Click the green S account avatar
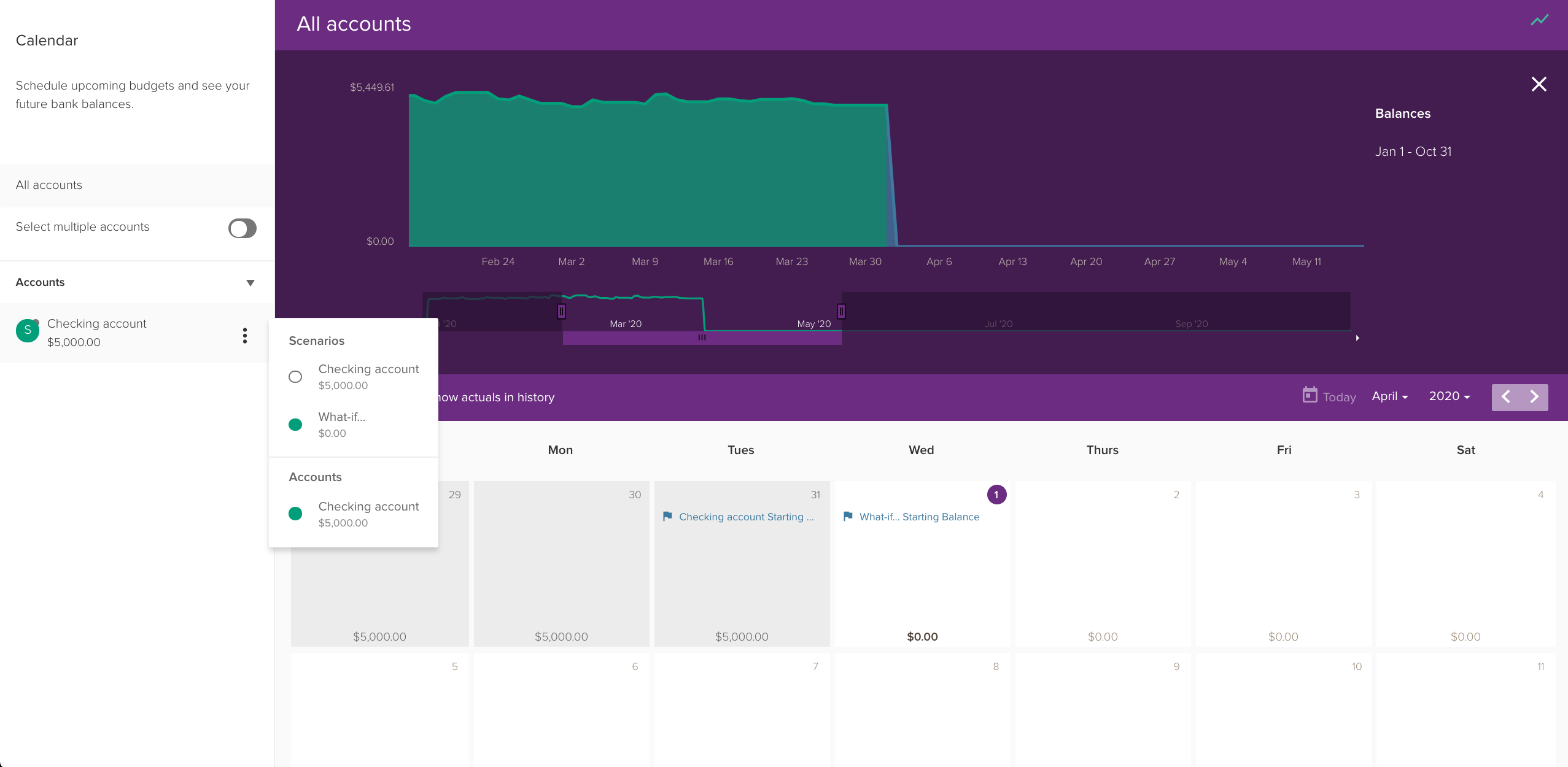Image resolution: width=1568 pixels, height=767 pixels. 28,331
